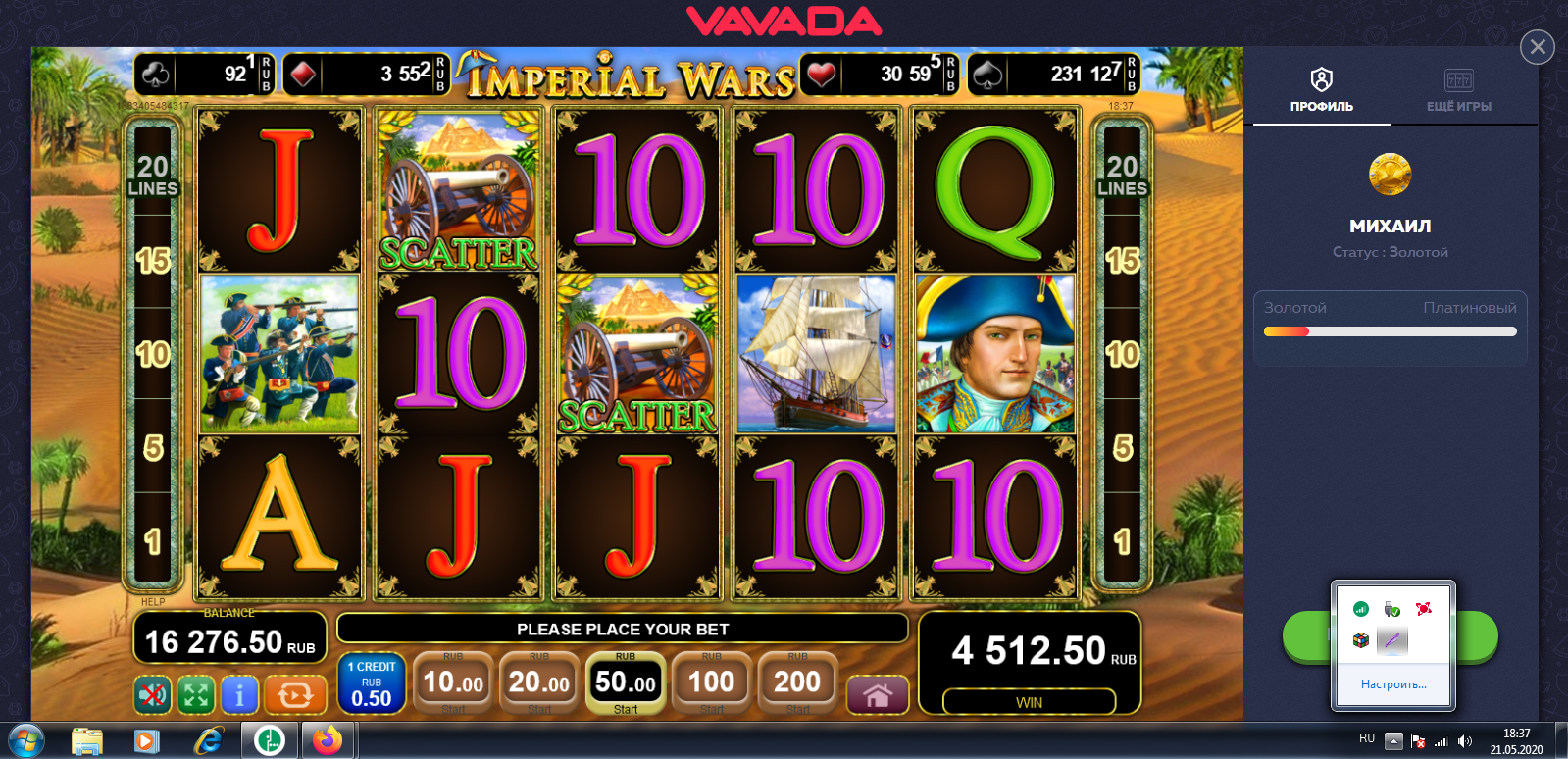
Task: Enable autoplay with orange loop icon
Action: [295, 695]
